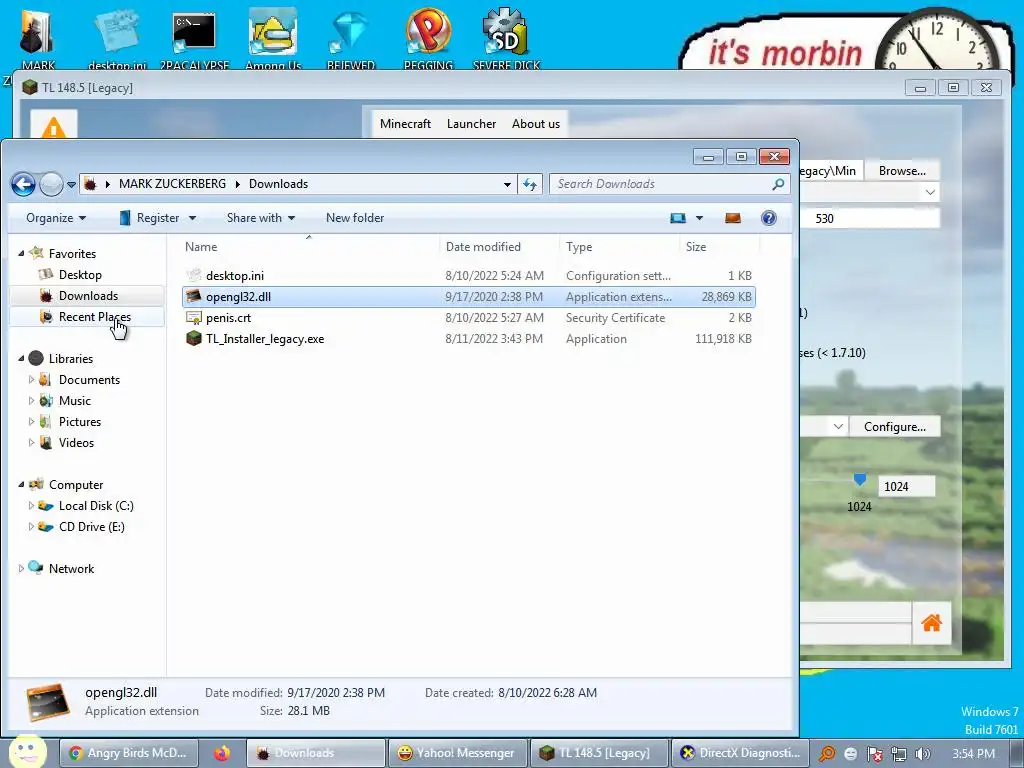Click the Forward navigation arrow in Explorer
This screenshot has width=1024, height=768.
pyautogui.click(x=51, y=184)
